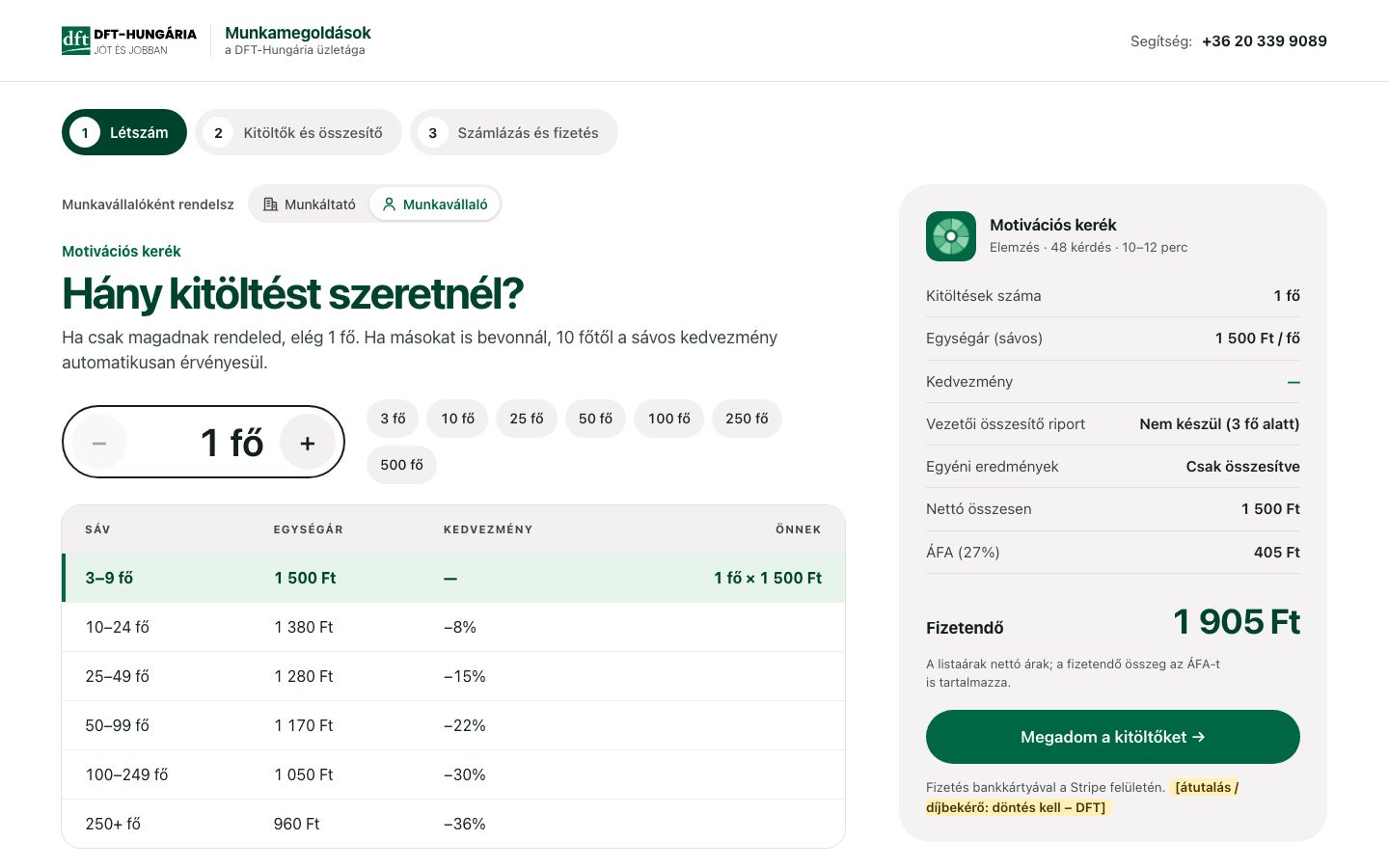
Task: Increase headcount with the plus button
Action: (x=308, y=443)
